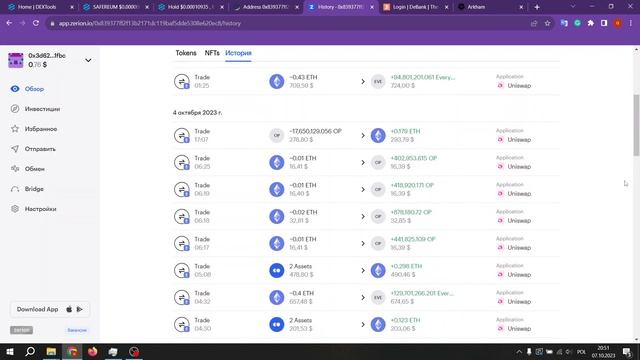Open the Windows Start menu
640x360 pixels.
[9, 351]
